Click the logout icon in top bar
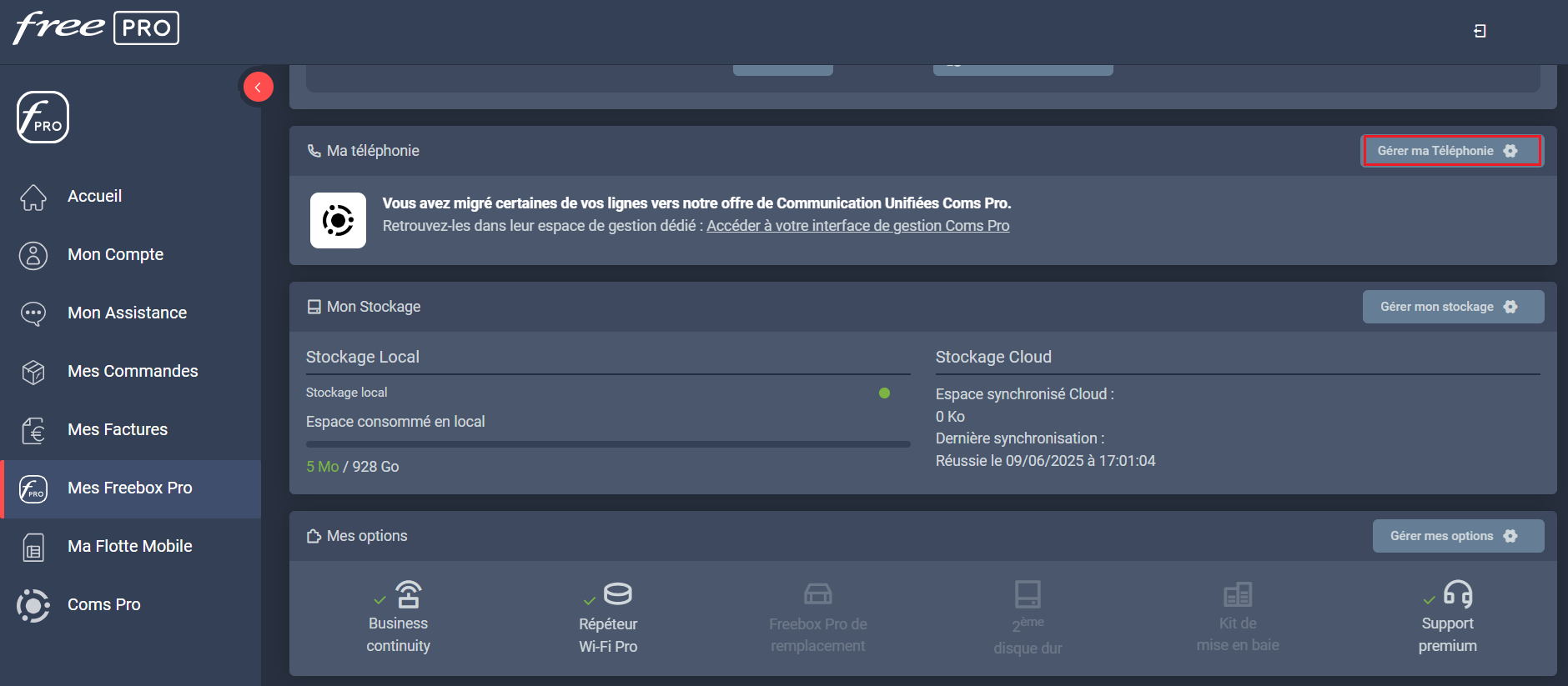 tap(1480, 31)
